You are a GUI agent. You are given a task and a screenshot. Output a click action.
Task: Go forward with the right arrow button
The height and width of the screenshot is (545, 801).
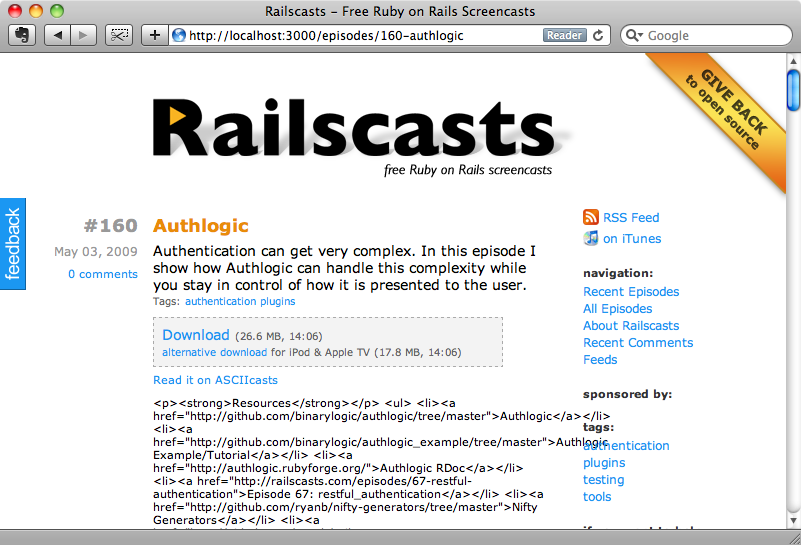point(83,35)
